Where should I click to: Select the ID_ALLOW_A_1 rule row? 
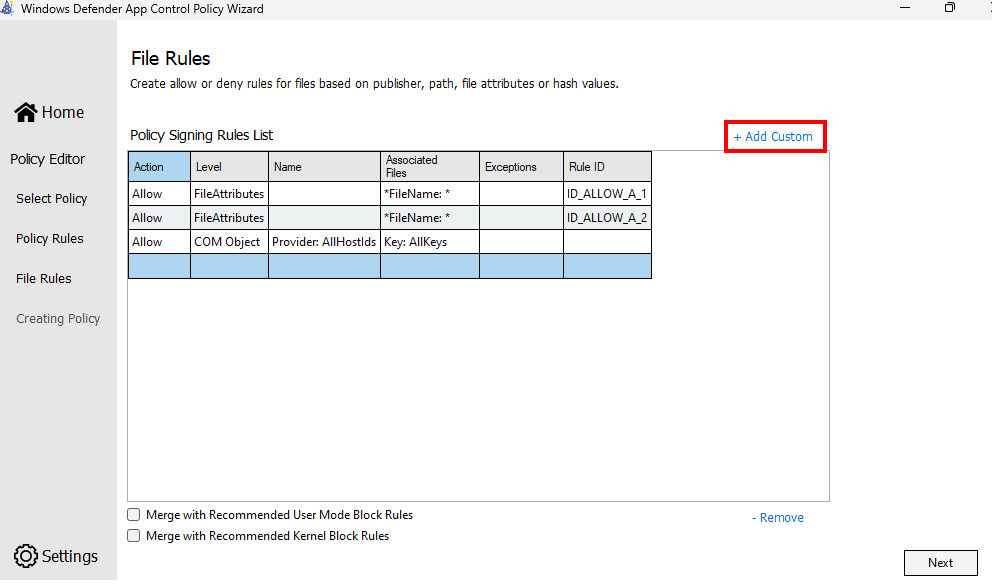[x=607, y=194]
